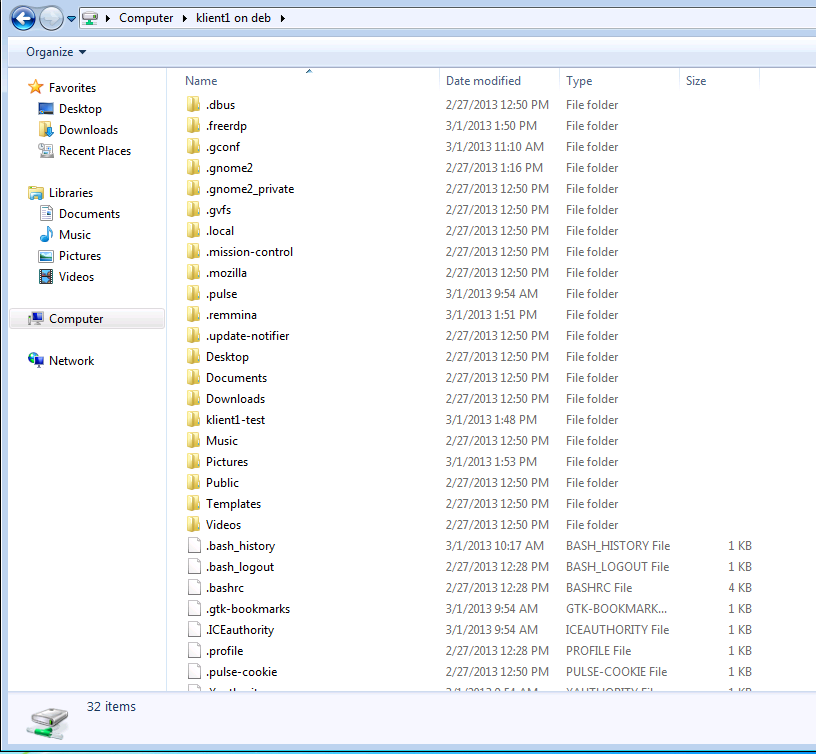The height and width of the screenshot is (754, 816).
Task: Click the Back navigation arrow button
Action: (x=23, y=18)
